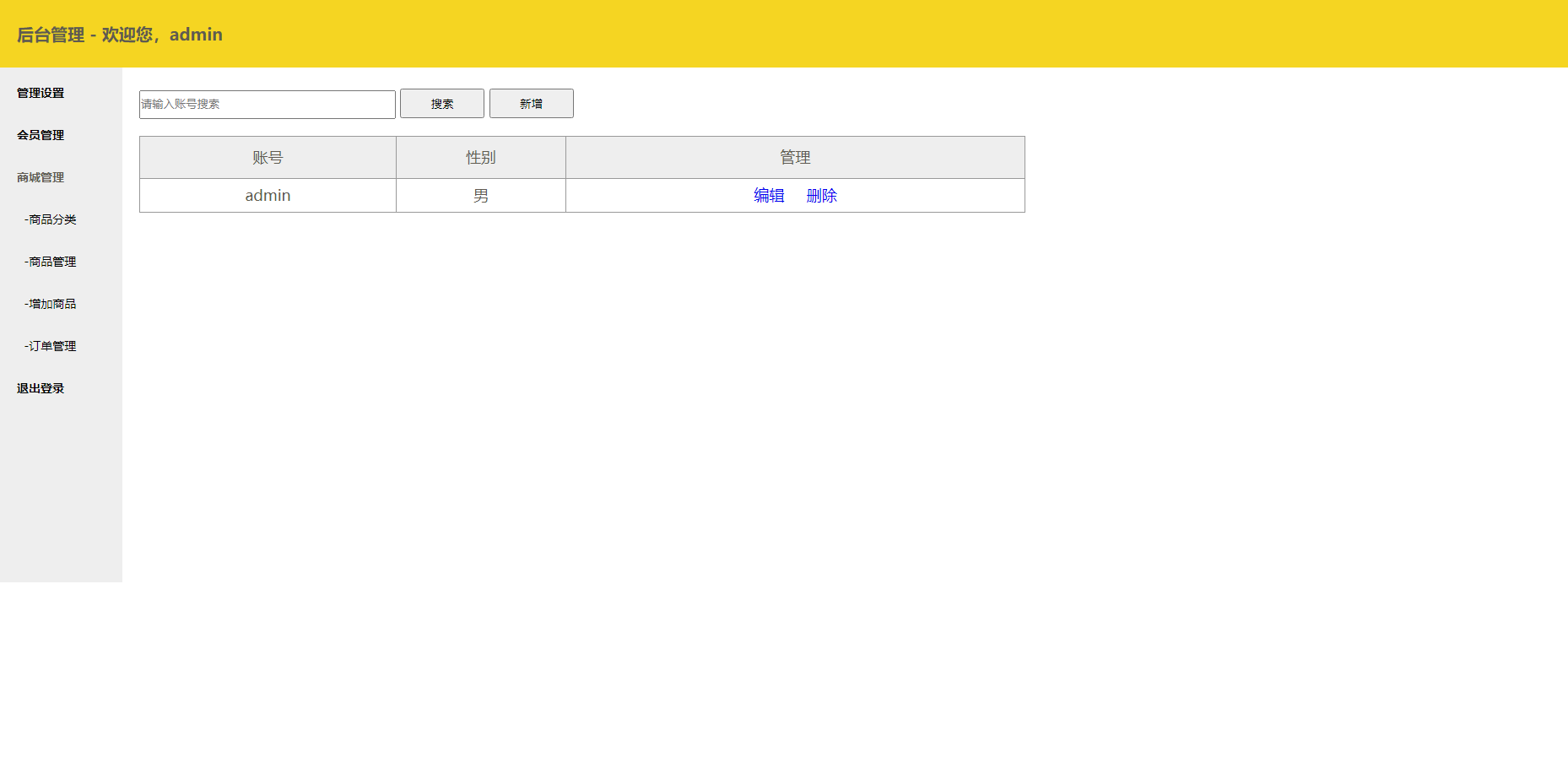Click the 男 gender cell

tap(481, 196)
